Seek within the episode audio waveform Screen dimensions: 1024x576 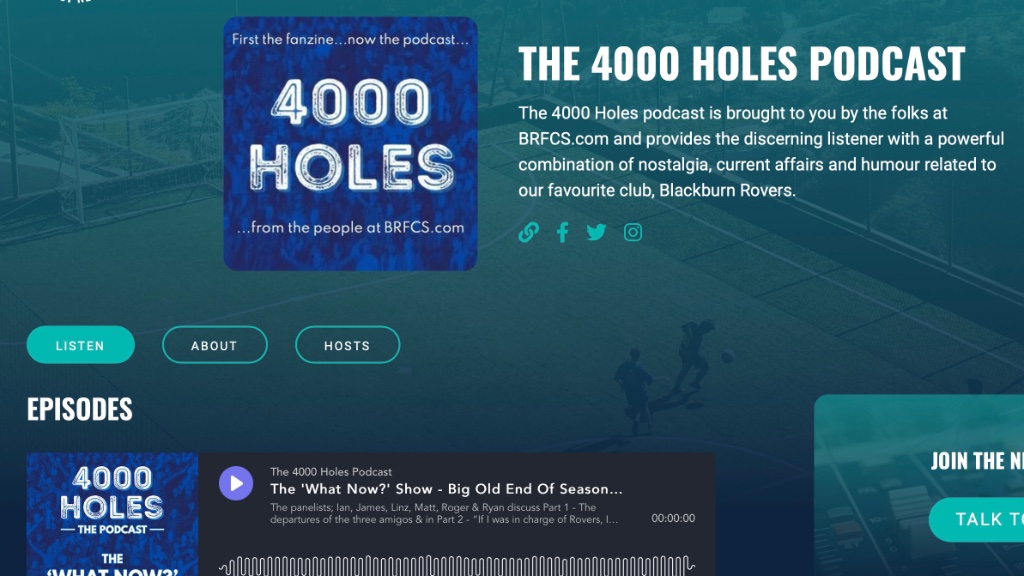[x=456, y=565]
